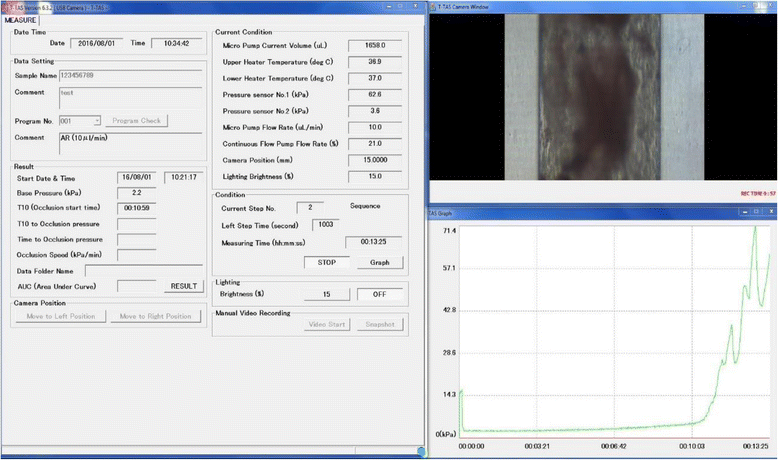Minimize the TAS Graph window
The height and width of the screenshot is (460, 778).
tap(744, 212)
